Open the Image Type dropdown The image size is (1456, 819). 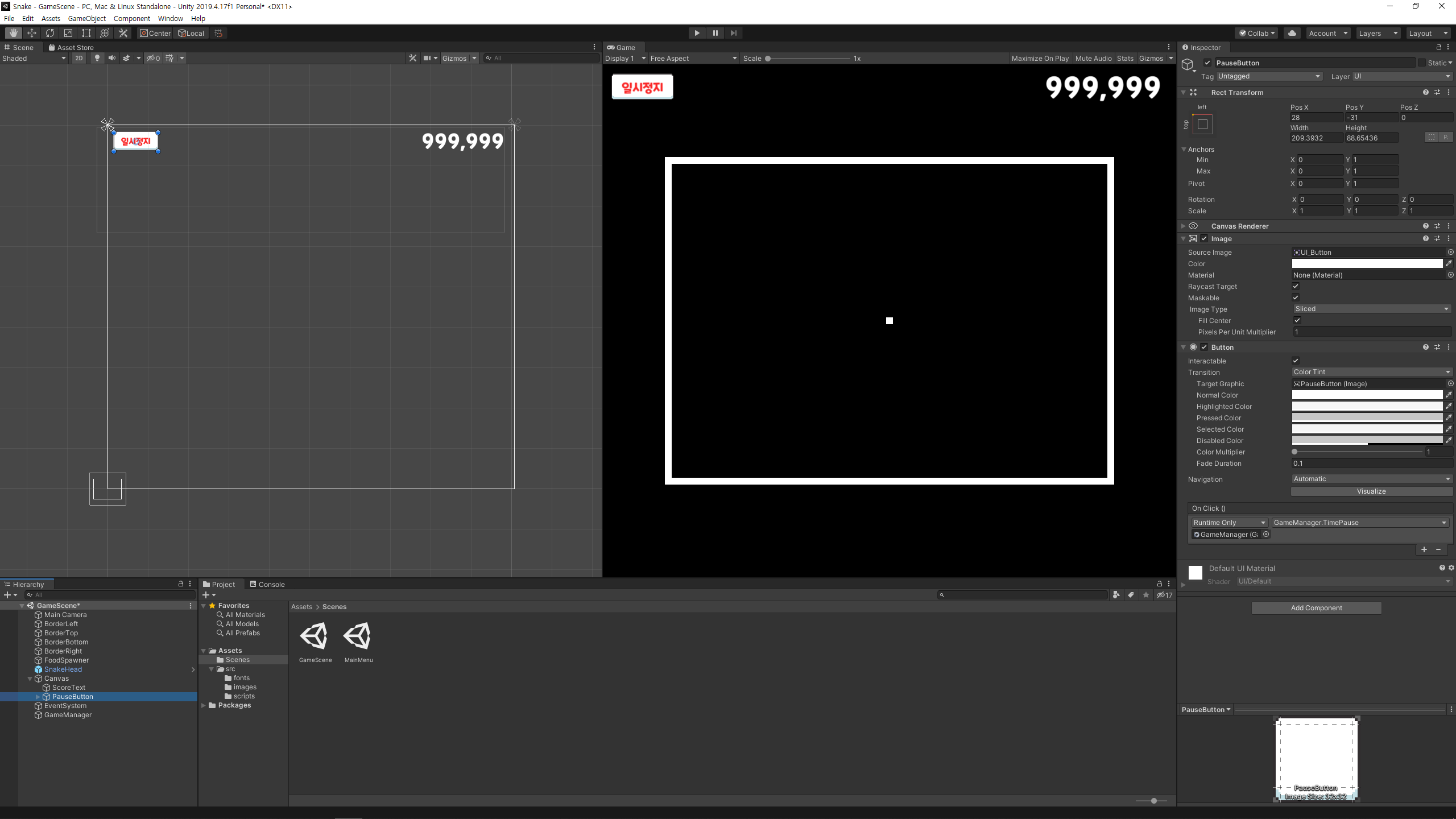point(1371,309)
